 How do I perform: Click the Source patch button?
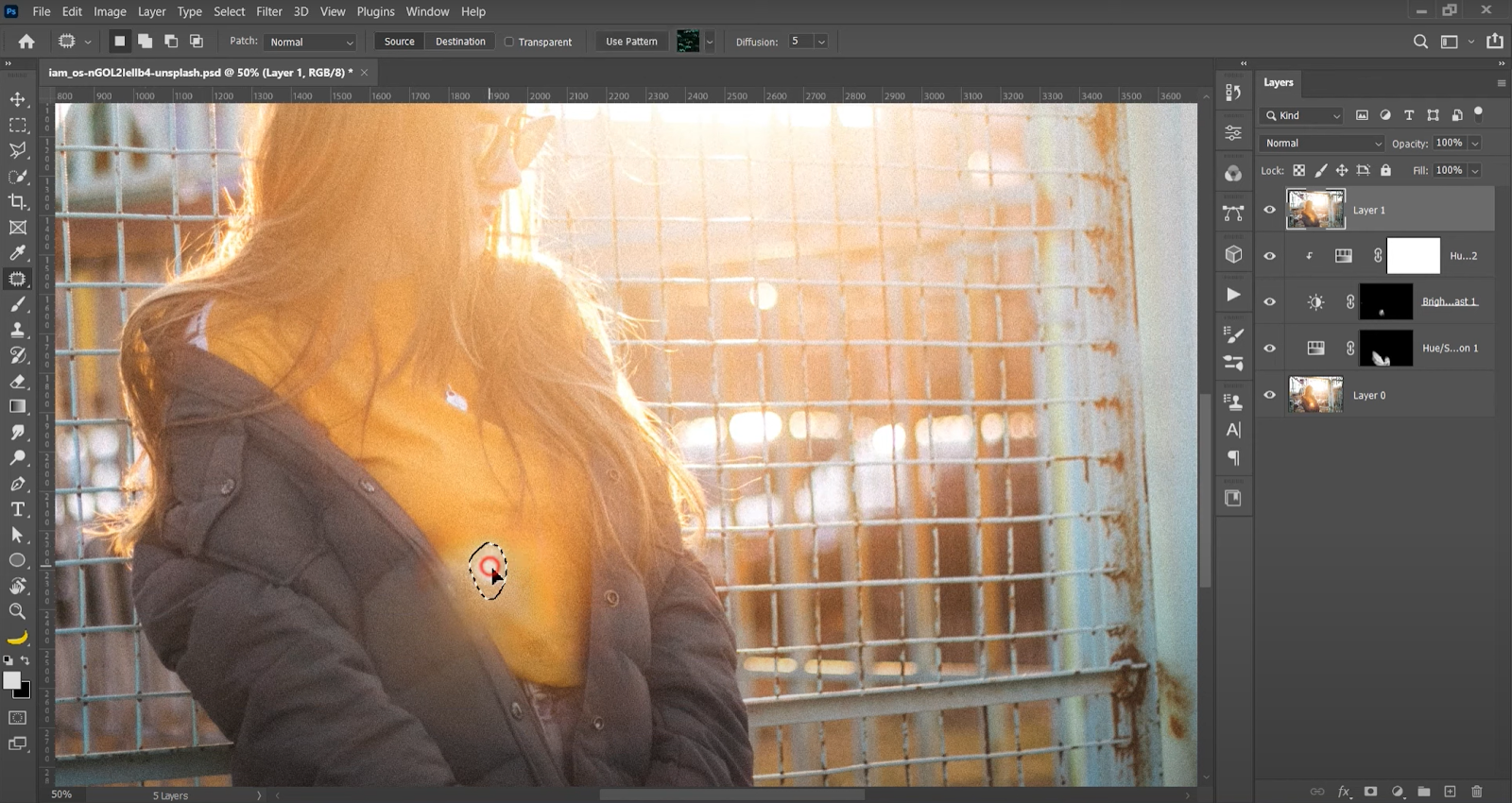[x=399, y=42]
